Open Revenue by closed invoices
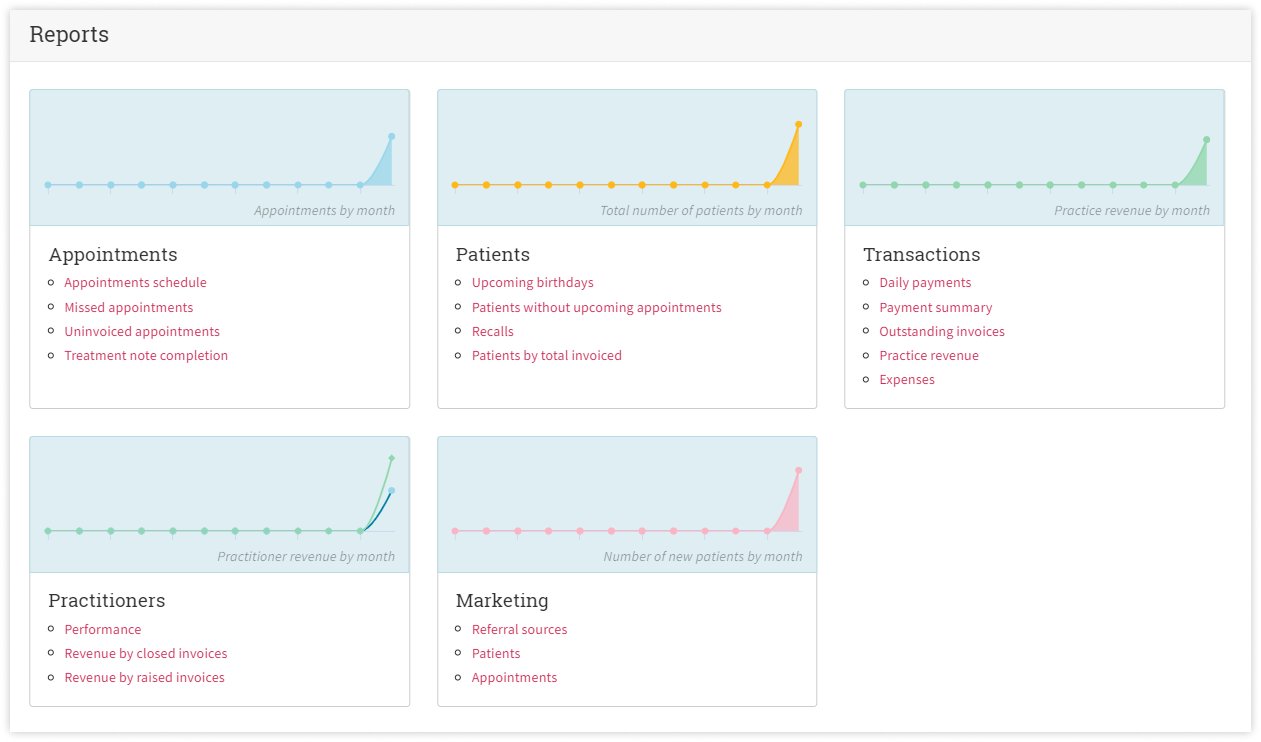1261x742 pixels. [145, 654]
